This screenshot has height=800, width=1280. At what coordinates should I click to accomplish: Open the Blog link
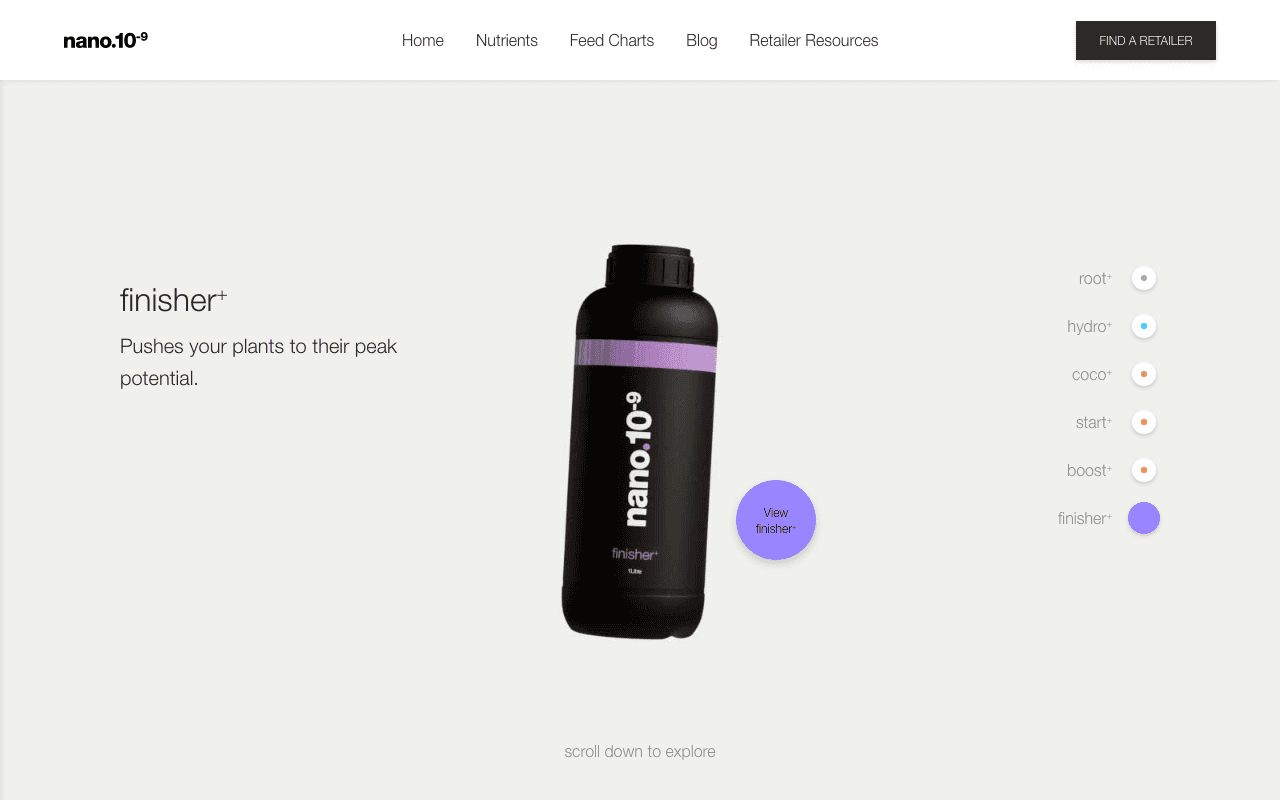click(702, 40)
